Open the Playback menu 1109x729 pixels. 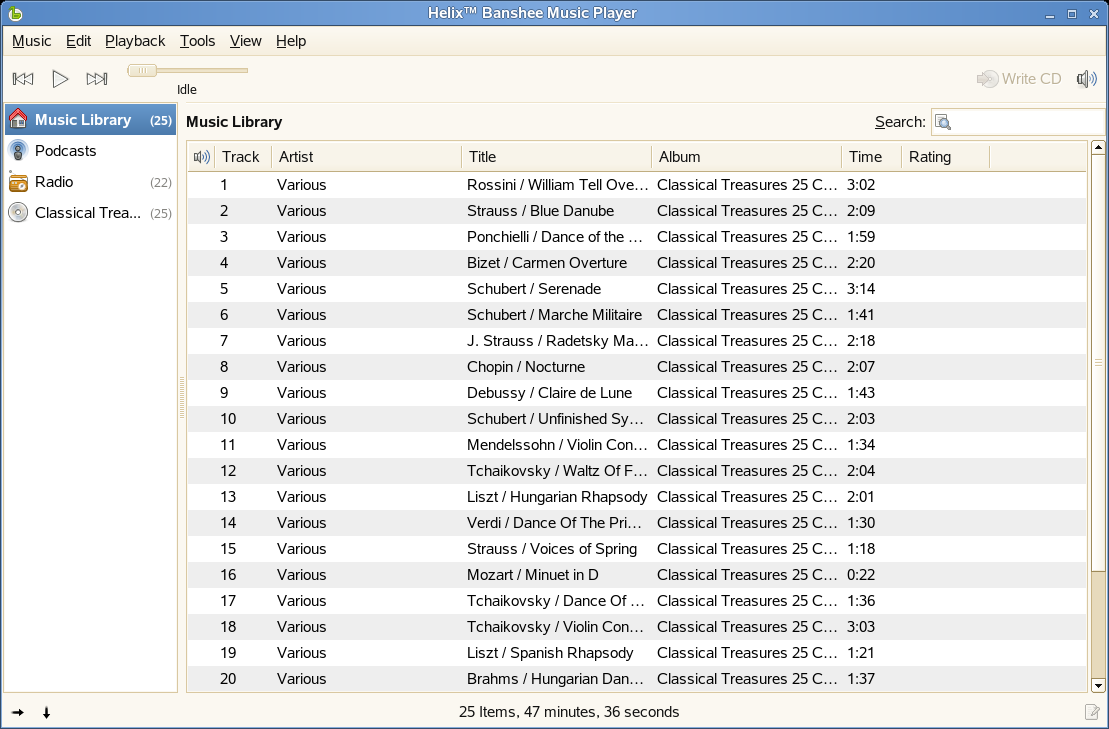tap(135, 41)
